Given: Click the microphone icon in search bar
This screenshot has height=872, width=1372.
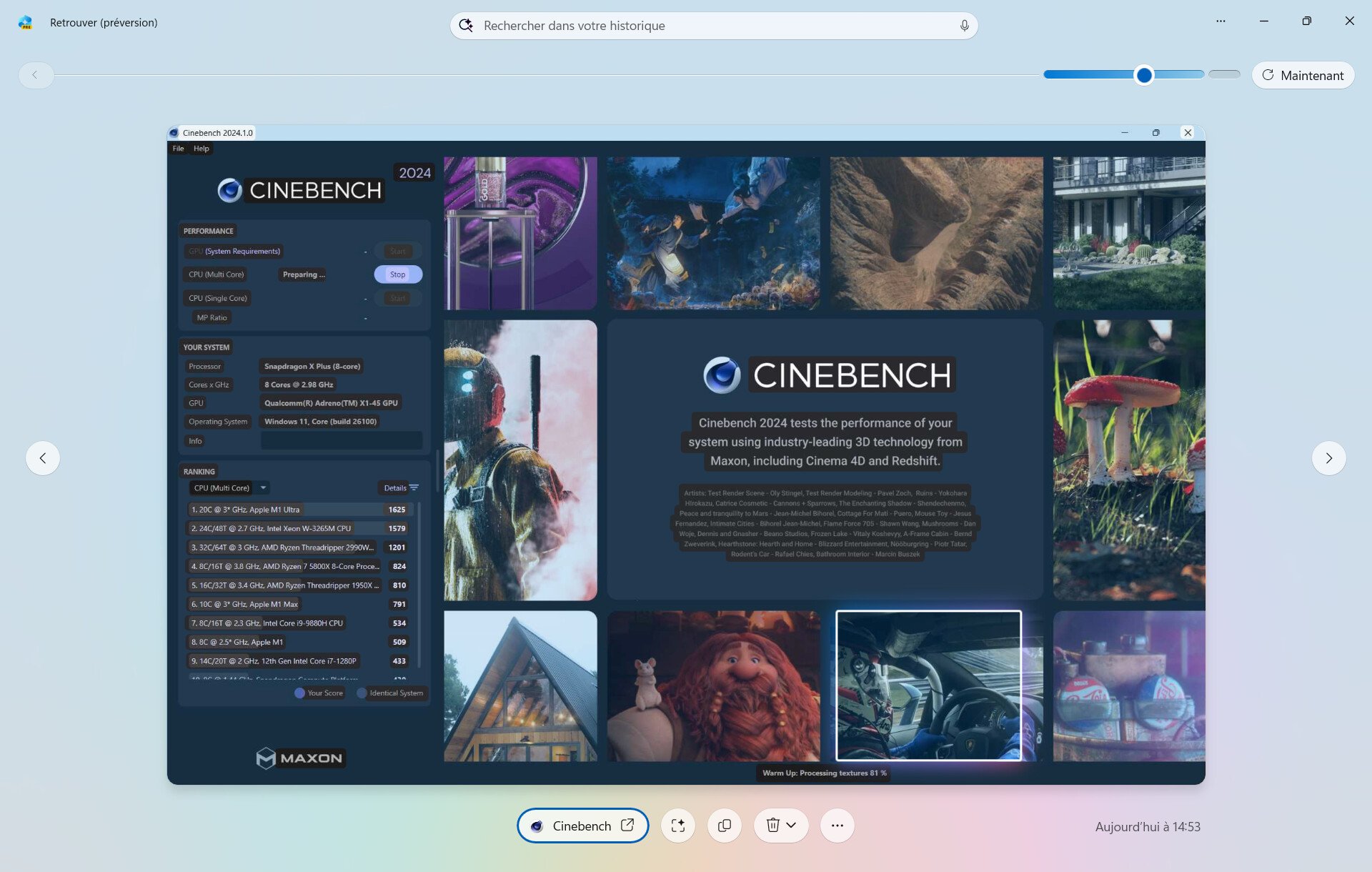Looking at the screenshot, I should pyautogui.click(x=964, y=26).
